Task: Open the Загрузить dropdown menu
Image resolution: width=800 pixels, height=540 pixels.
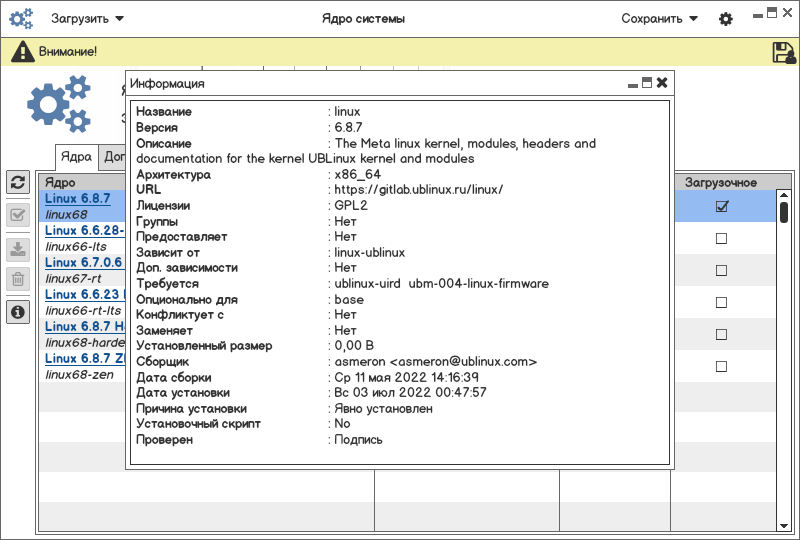Action: coord(87,18)
